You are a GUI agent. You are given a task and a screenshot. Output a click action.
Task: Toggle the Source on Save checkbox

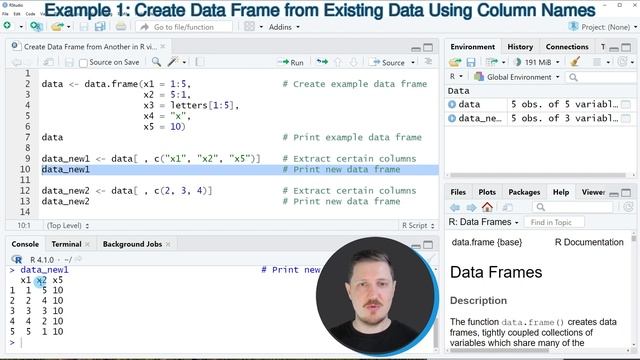pyautogui.click(x=83, y=62)
